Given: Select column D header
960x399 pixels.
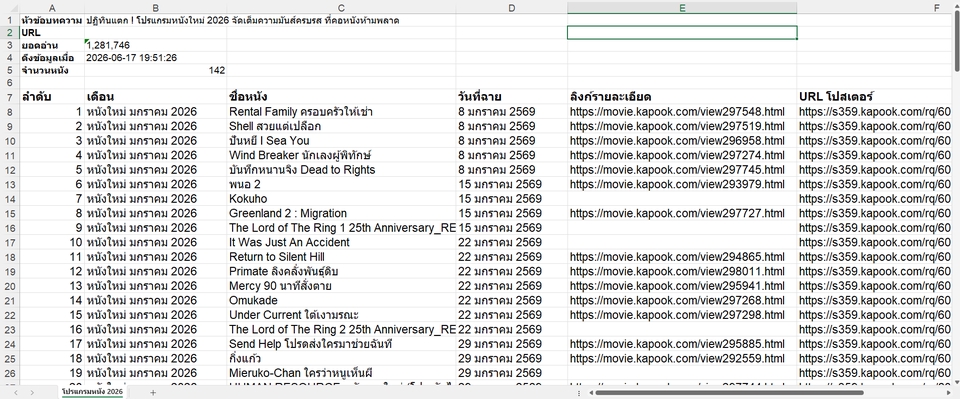Looking at the screenshot, I should click(511, 8).
